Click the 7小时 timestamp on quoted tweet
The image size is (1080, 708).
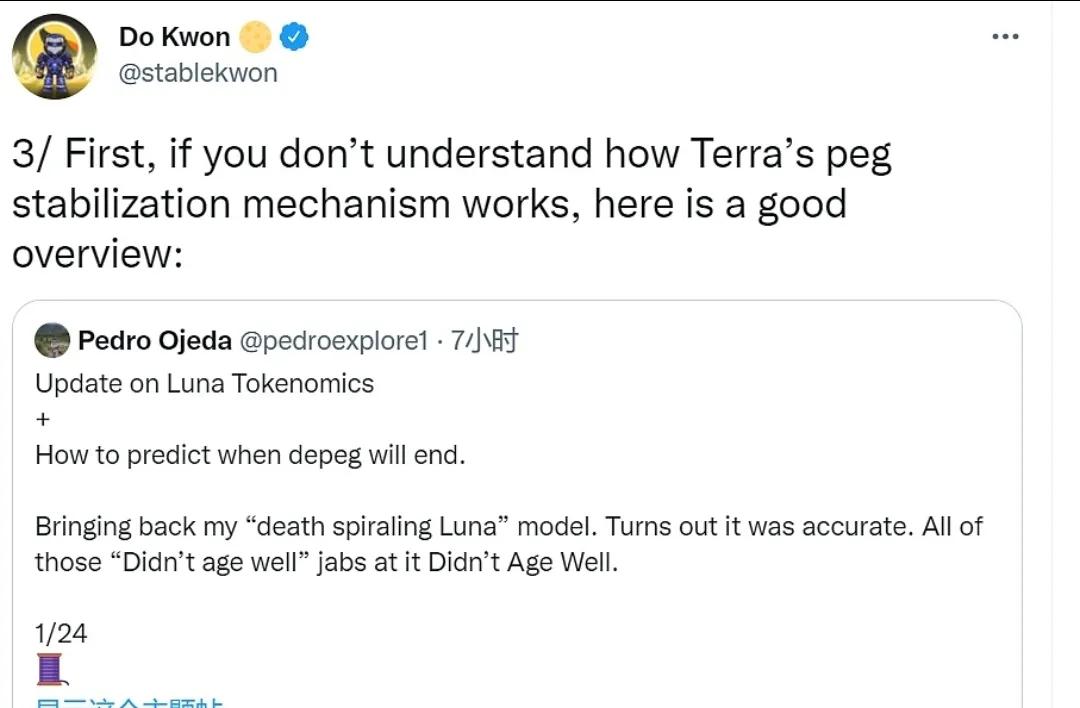pos(485,341)
